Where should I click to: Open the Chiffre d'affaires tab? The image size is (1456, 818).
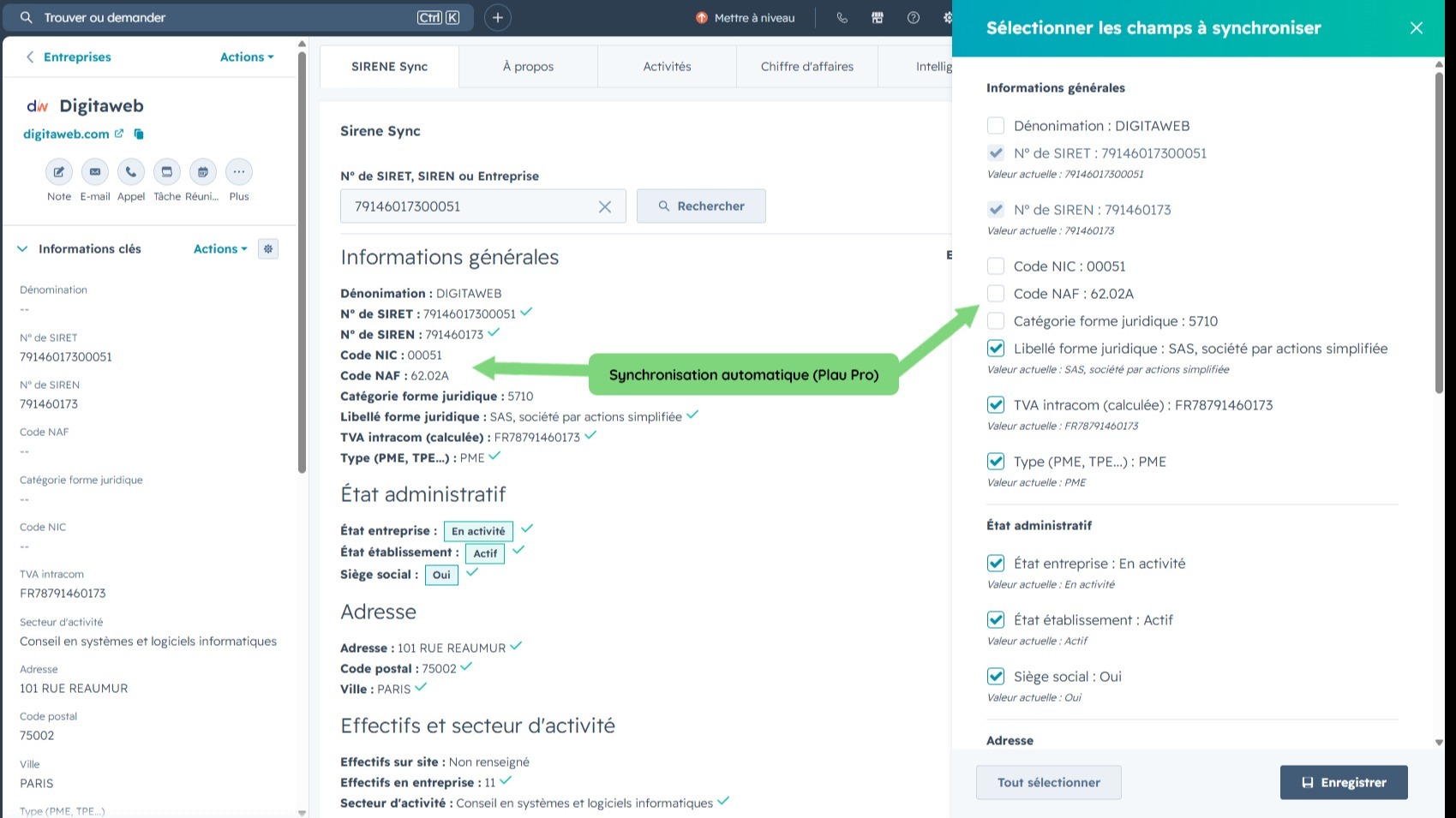coord(807,67)
